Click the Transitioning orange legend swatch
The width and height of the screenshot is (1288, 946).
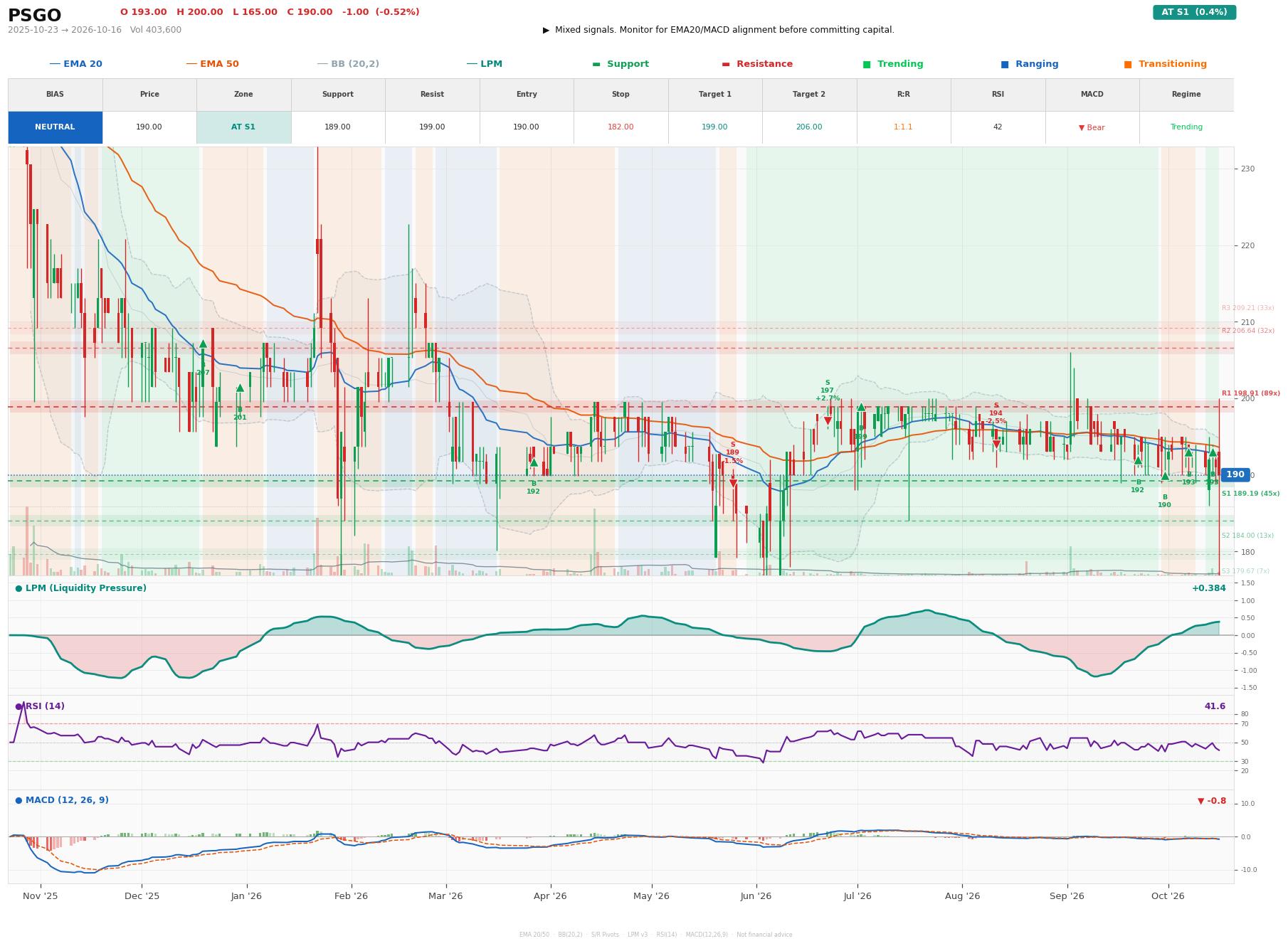1128,64
